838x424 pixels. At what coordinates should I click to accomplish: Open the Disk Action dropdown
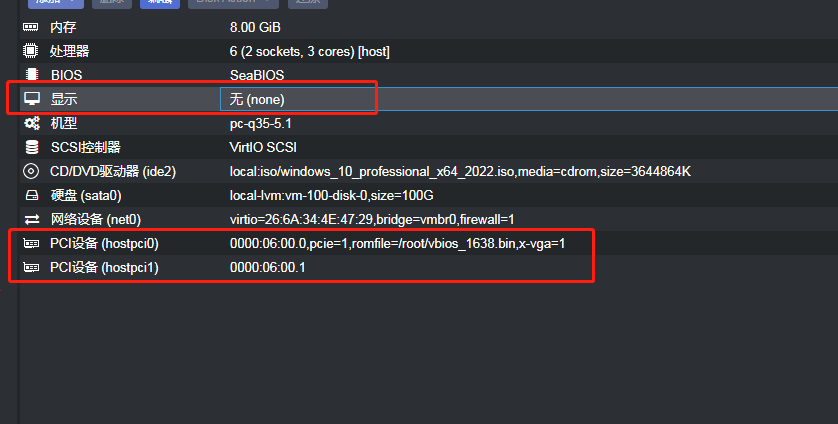click(233, 3)
